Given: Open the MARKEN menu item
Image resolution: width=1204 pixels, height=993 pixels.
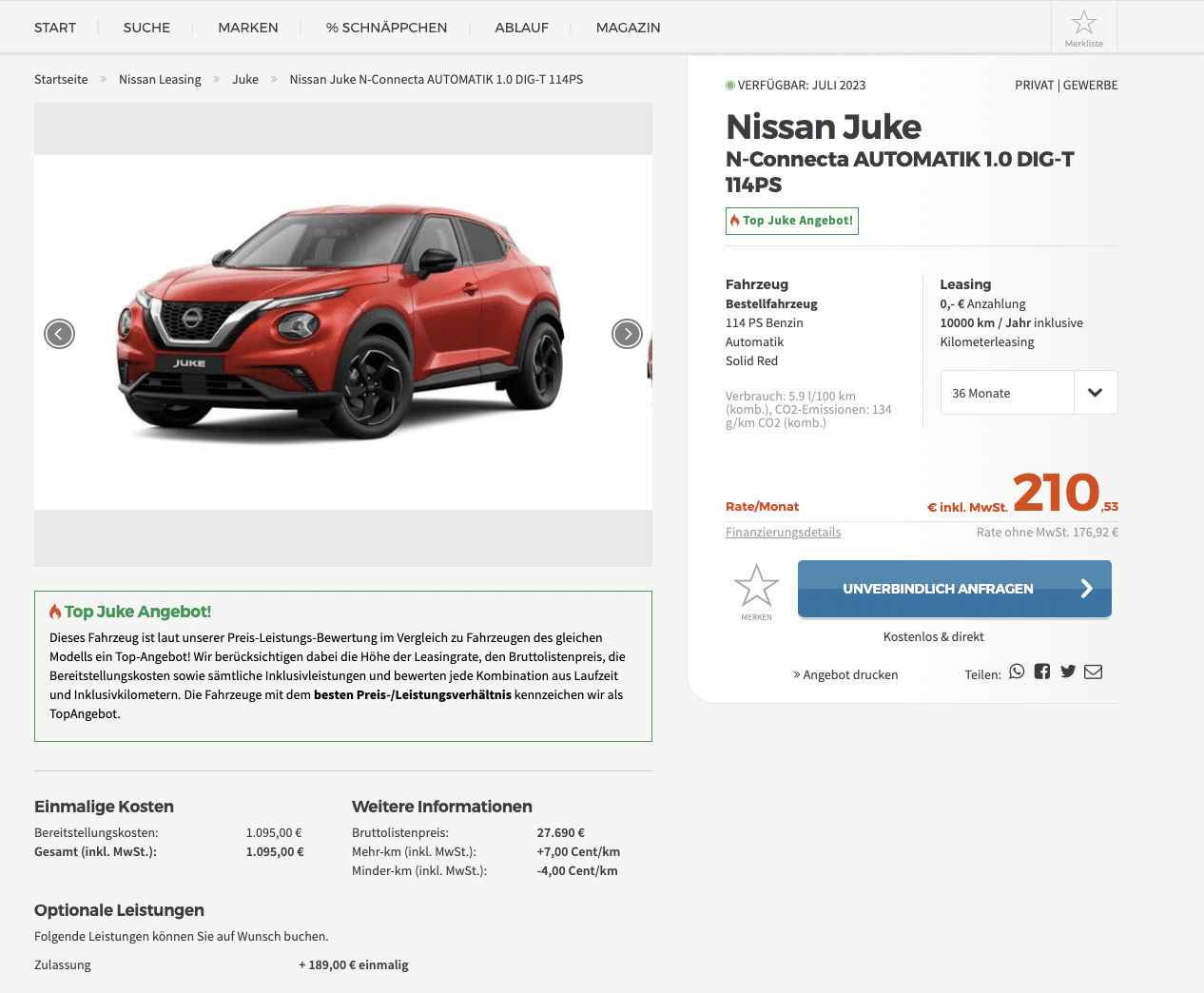Looking at the screenshot, I should click(x=248, y=28).
